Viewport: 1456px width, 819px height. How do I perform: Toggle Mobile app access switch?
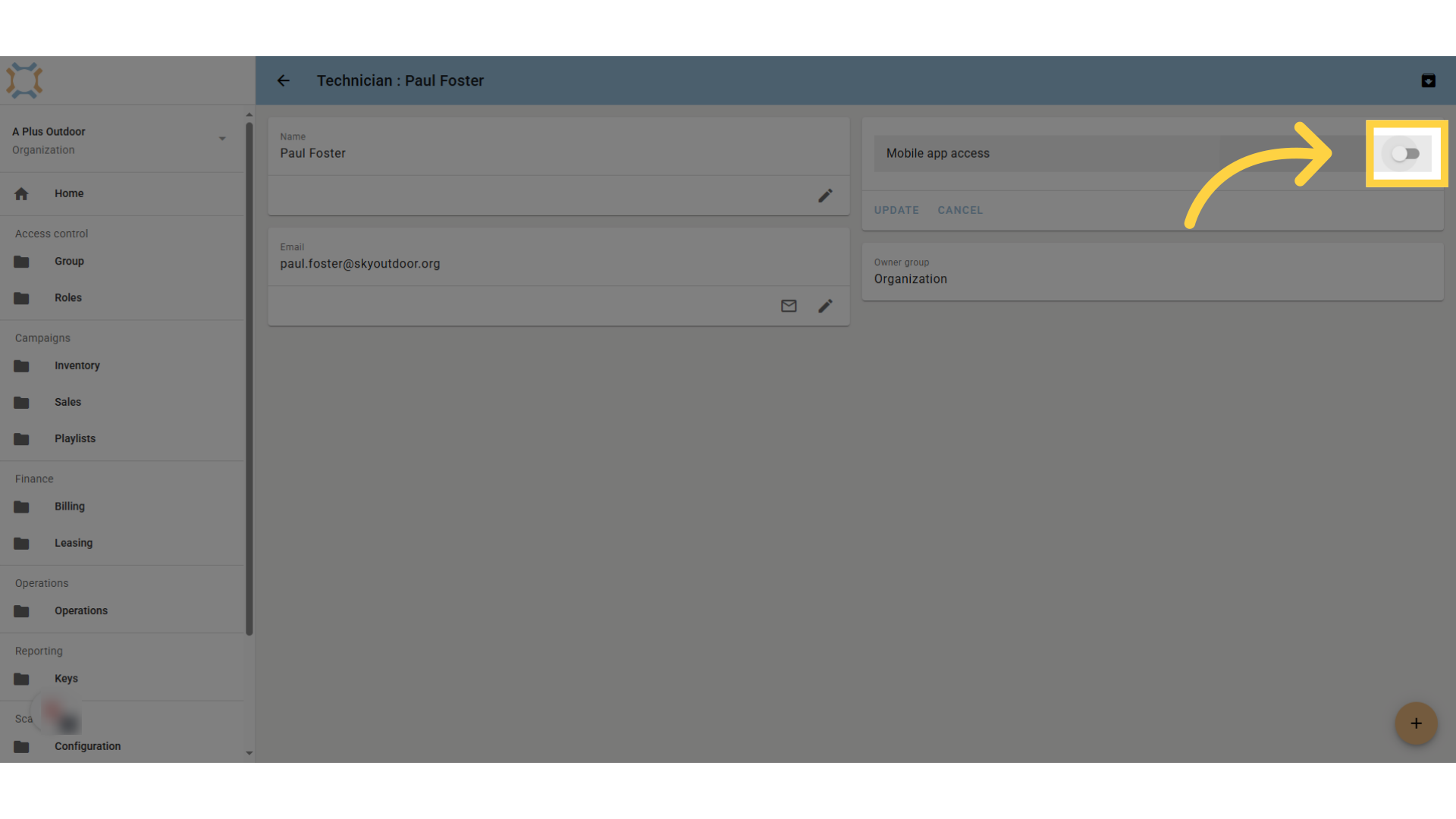pos(1405,154)
